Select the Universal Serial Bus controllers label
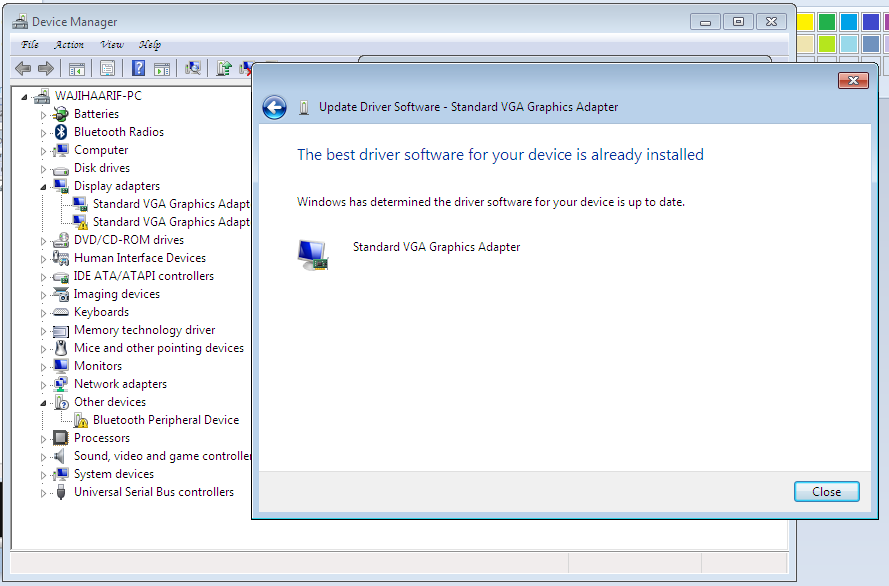The height and width of the screenshot is (586, 889). (154, 492)
